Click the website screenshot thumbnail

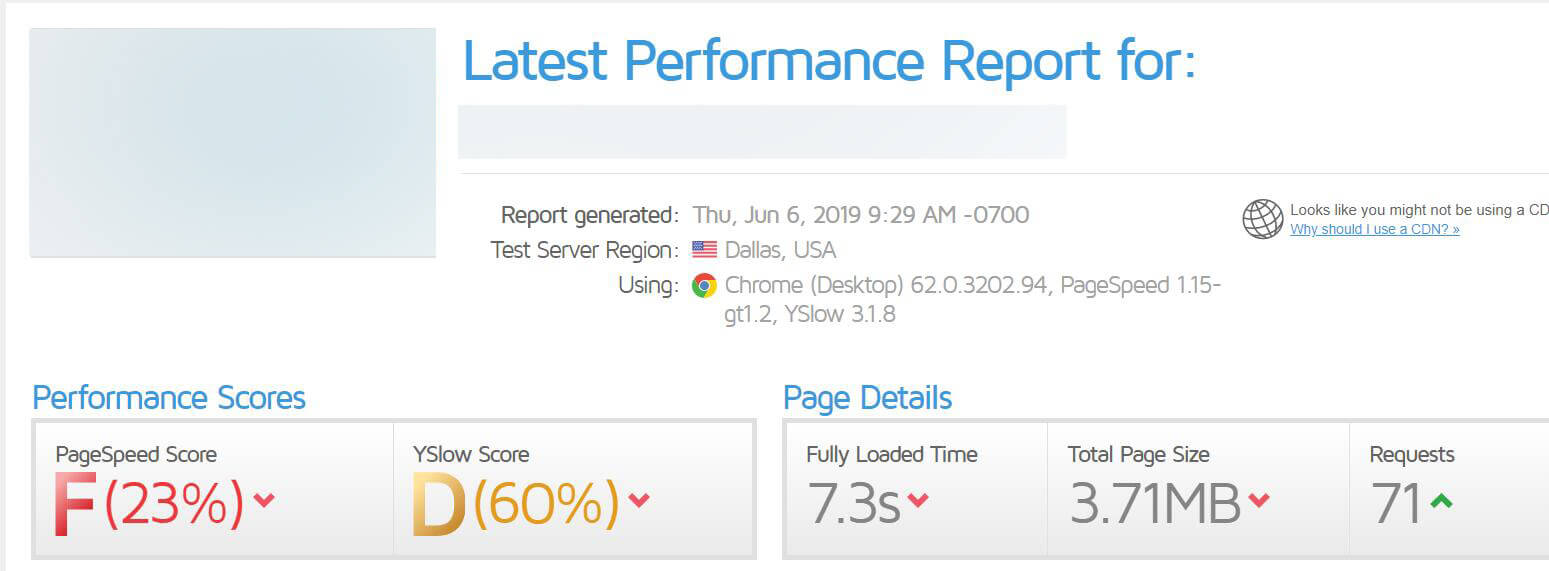pyautogui.click(x=233, y=143)
